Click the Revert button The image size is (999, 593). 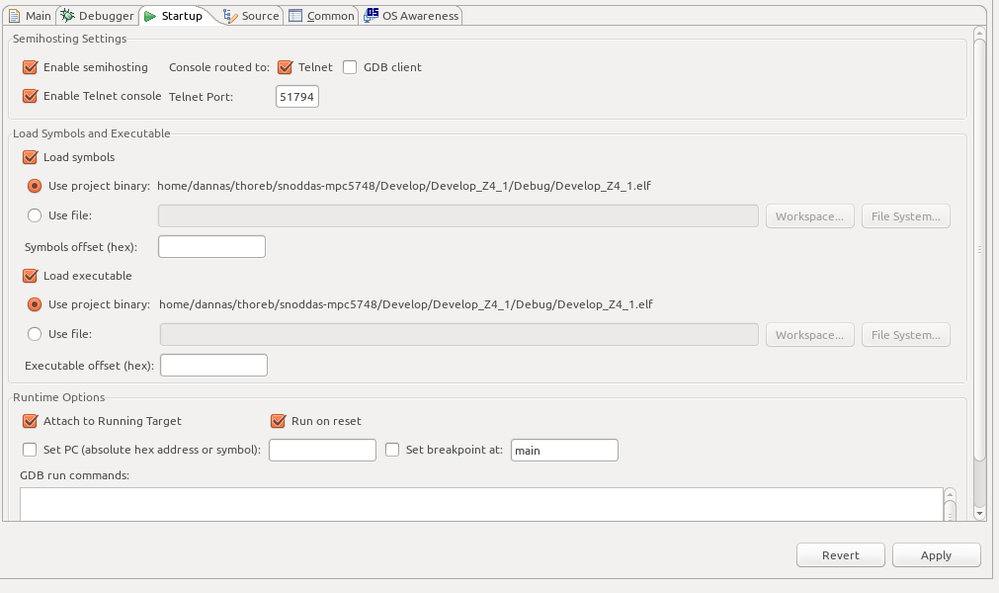(840, 555)
